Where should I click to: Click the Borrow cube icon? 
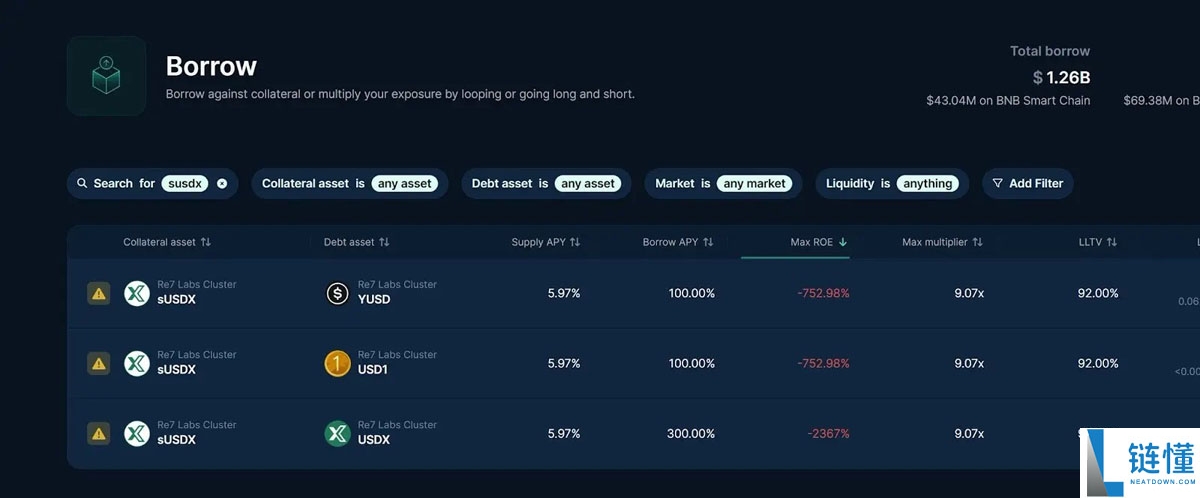click(x=106, y=76)
